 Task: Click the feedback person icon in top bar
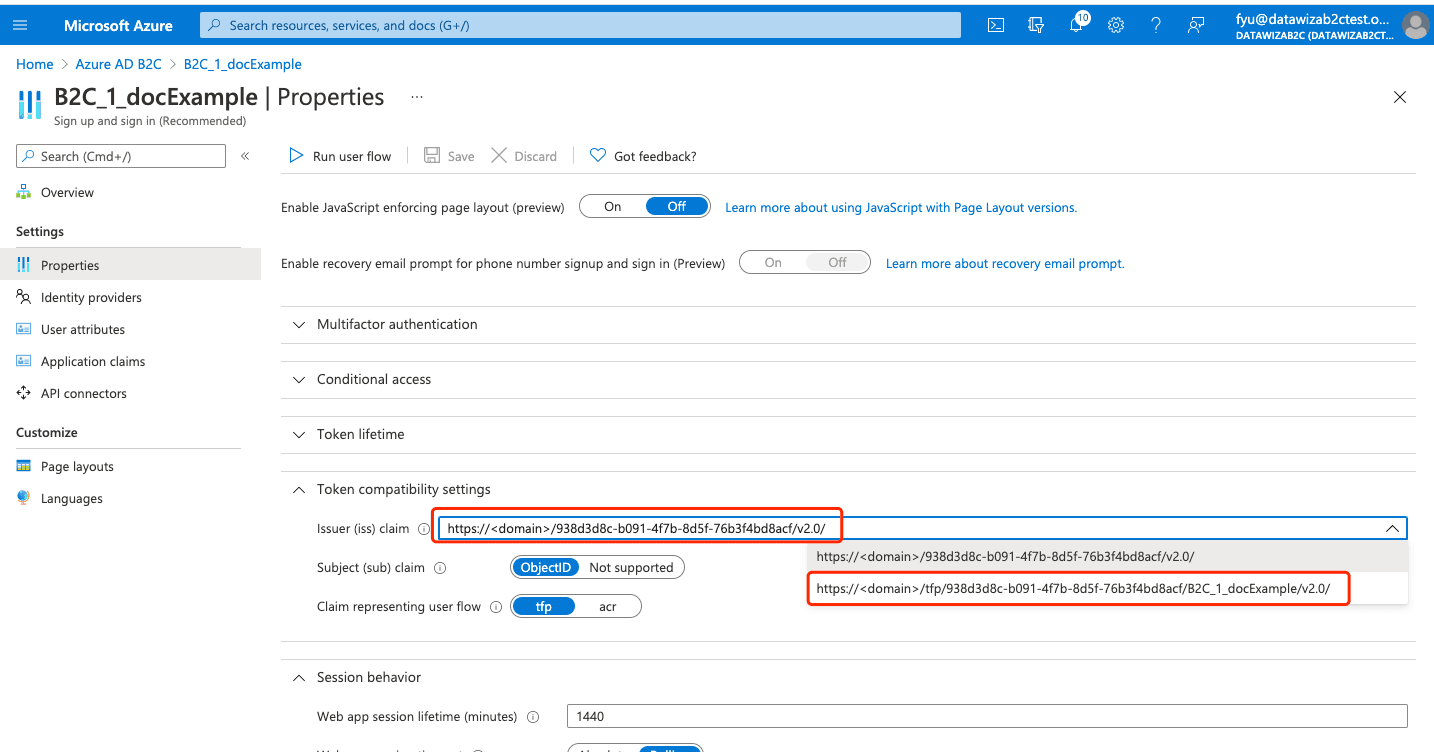[1196, 25]
